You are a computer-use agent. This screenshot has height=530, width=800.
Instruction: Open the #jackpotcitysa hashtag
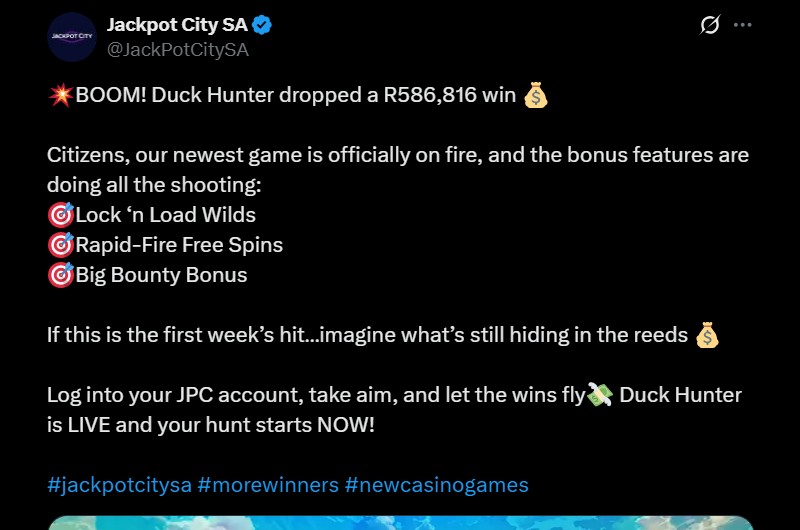(119, 485)
